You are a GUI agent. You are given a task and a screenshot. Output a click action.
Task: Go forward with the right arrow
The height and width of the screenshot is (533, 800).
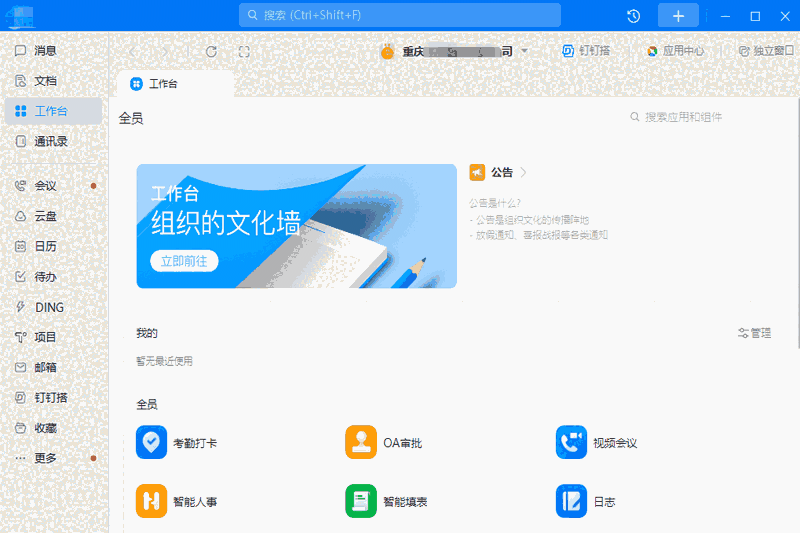tap(165, 52)
